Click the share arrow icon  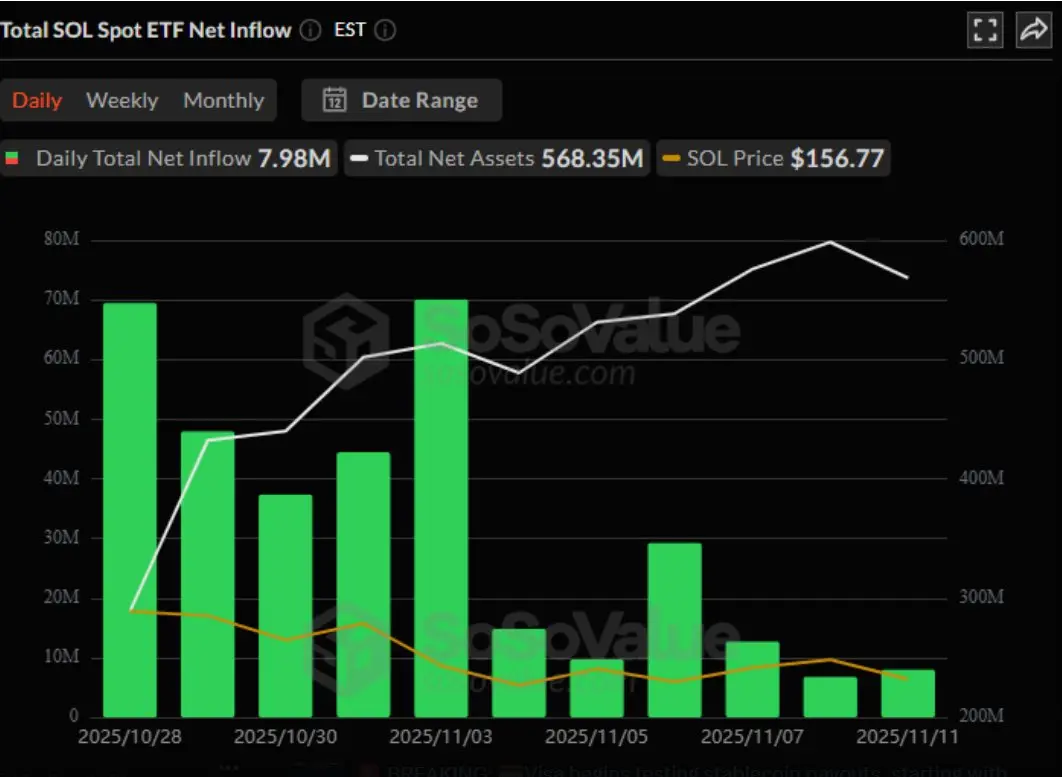click(x=1034, y=30)
